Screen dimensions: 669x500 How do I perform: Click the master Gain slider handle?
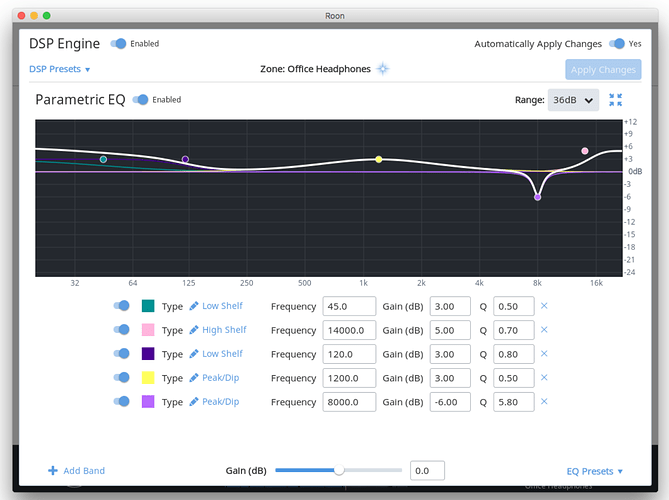(339, 470)
